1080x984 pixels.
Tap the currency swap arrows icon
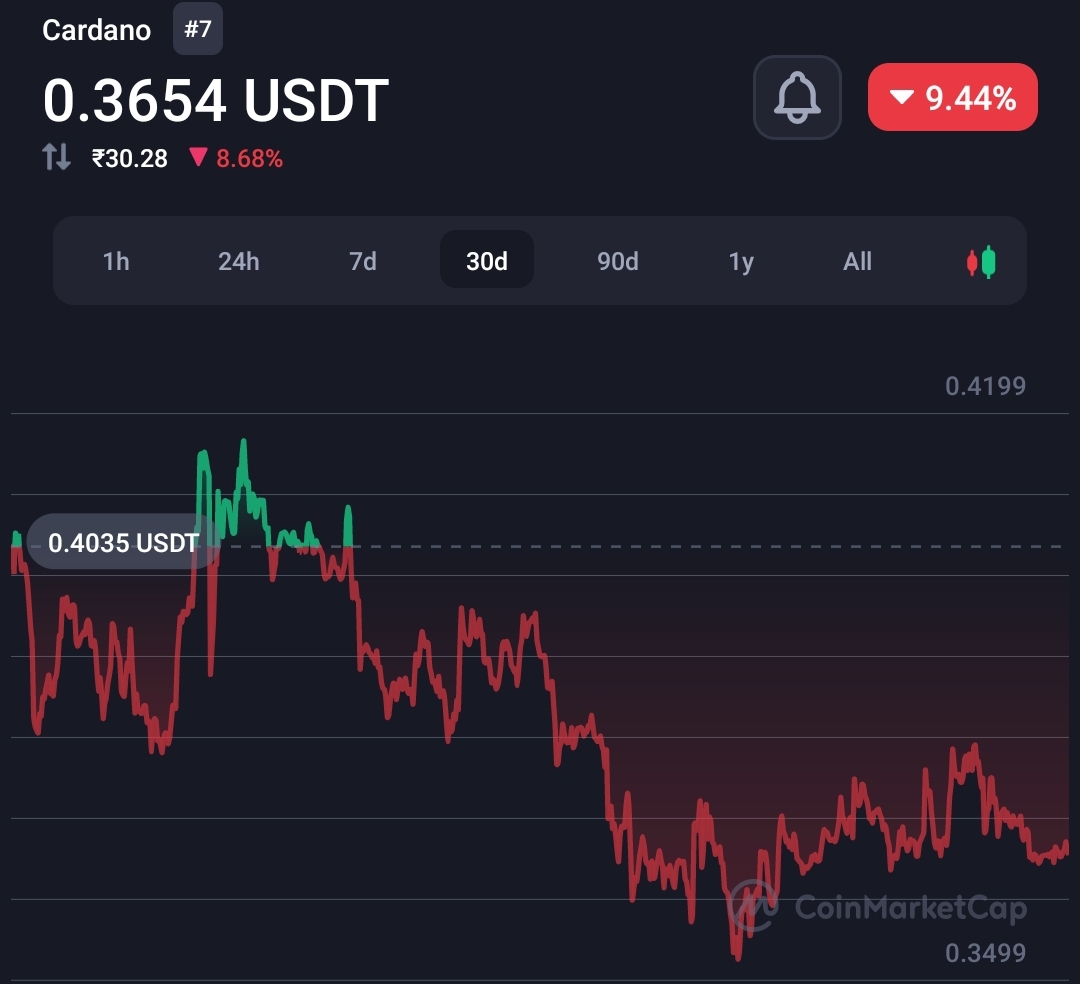click(x=56, y=157)
